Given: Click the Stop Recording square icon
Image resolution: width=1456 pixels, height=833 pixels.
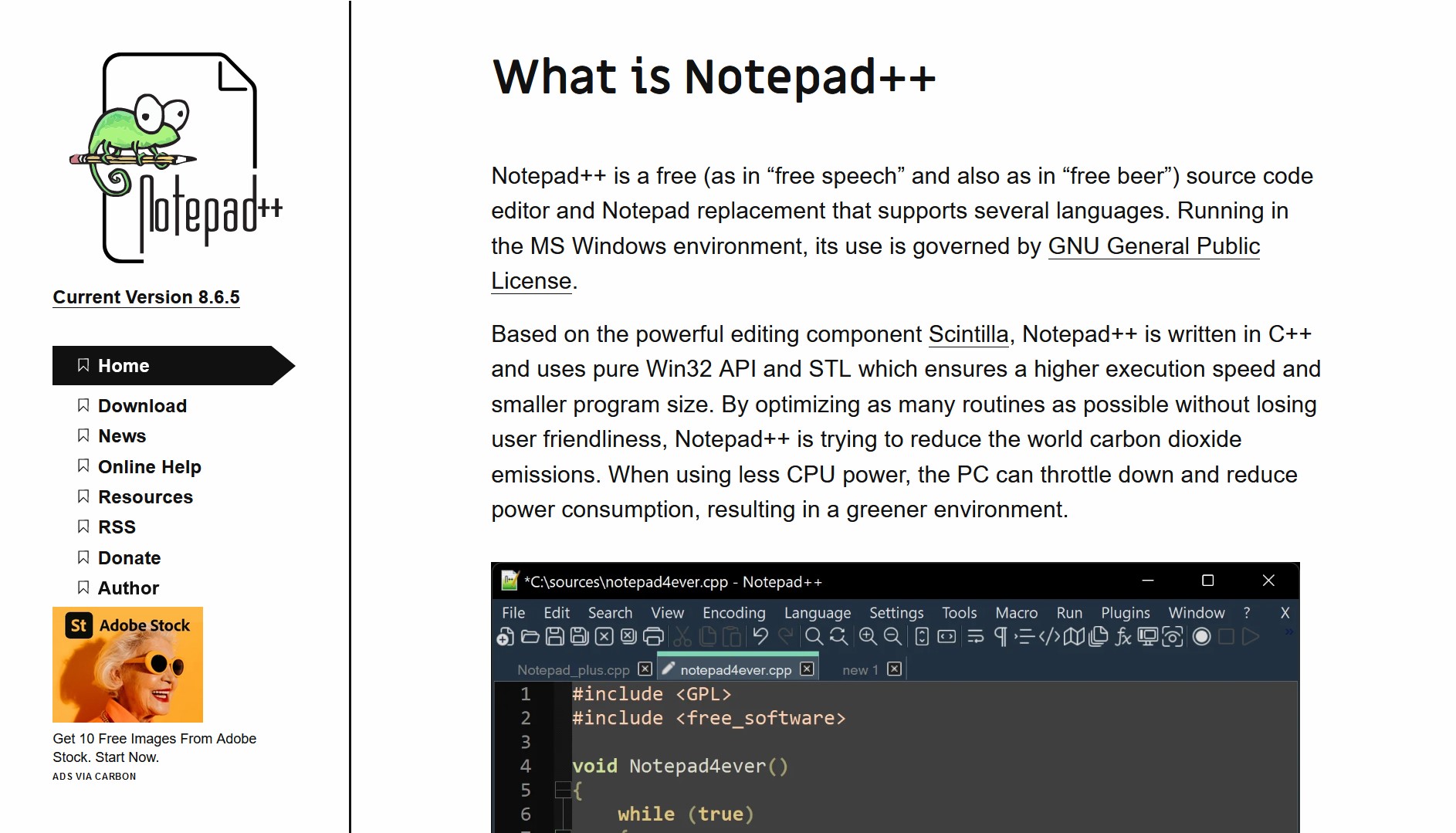Looking at the screenshot, I should point(1226,637).
